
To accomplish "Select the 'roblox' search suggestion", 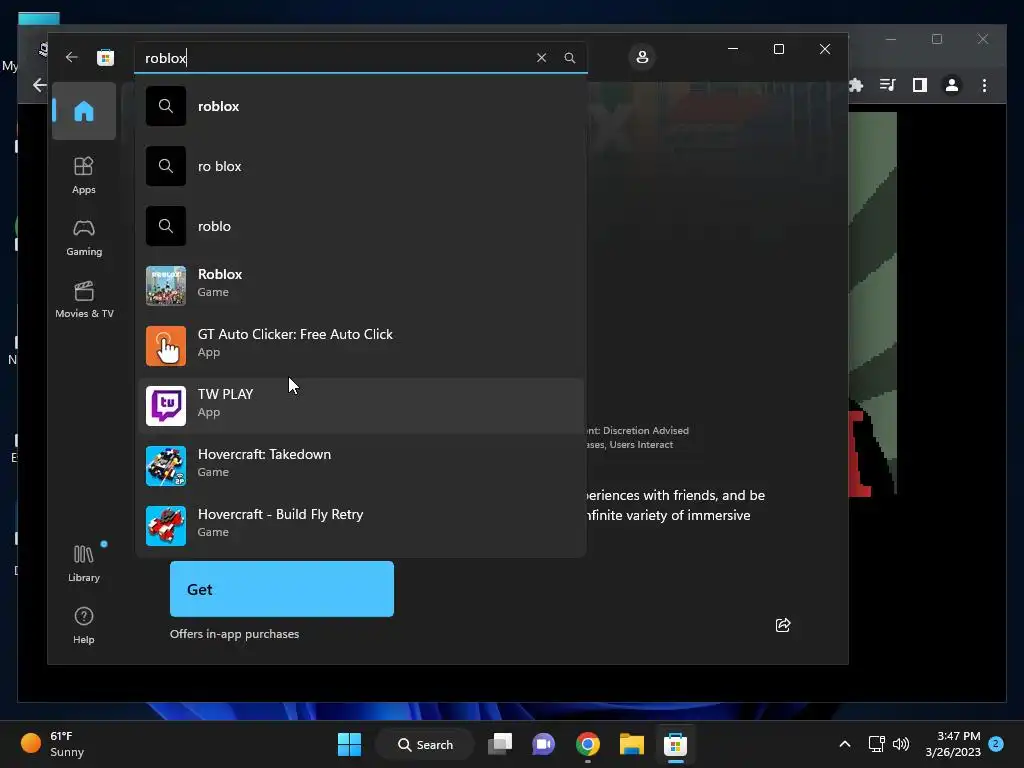I will [x=360, y=106].
